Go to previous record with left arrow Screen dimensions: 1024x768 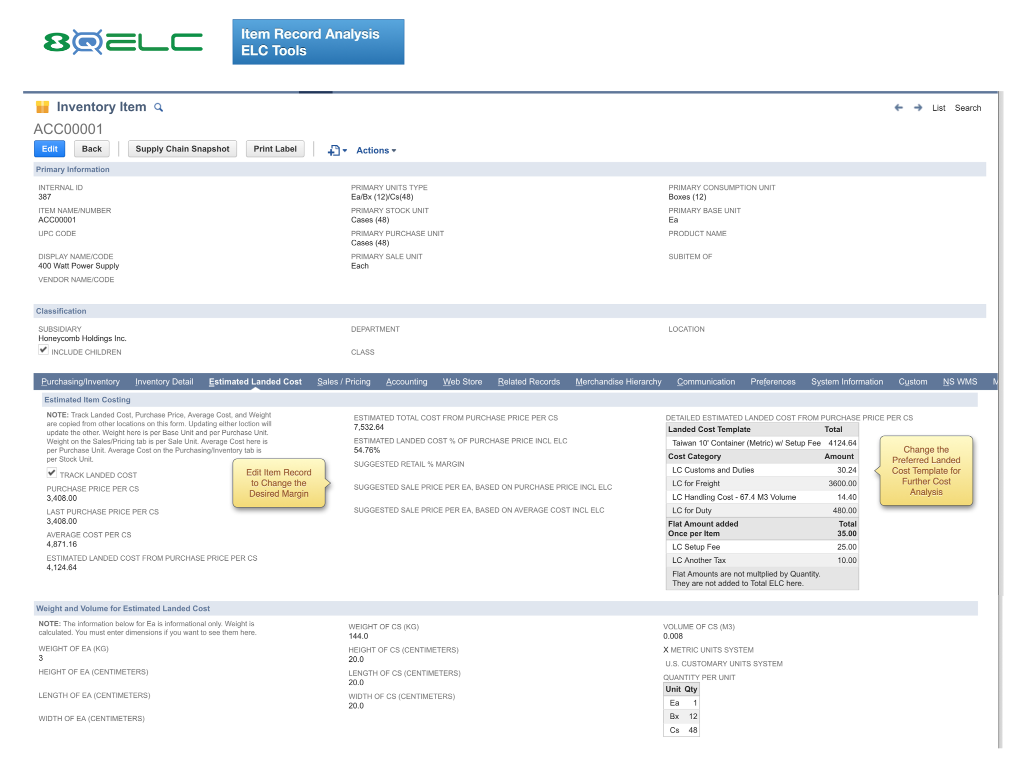[899, 108]
